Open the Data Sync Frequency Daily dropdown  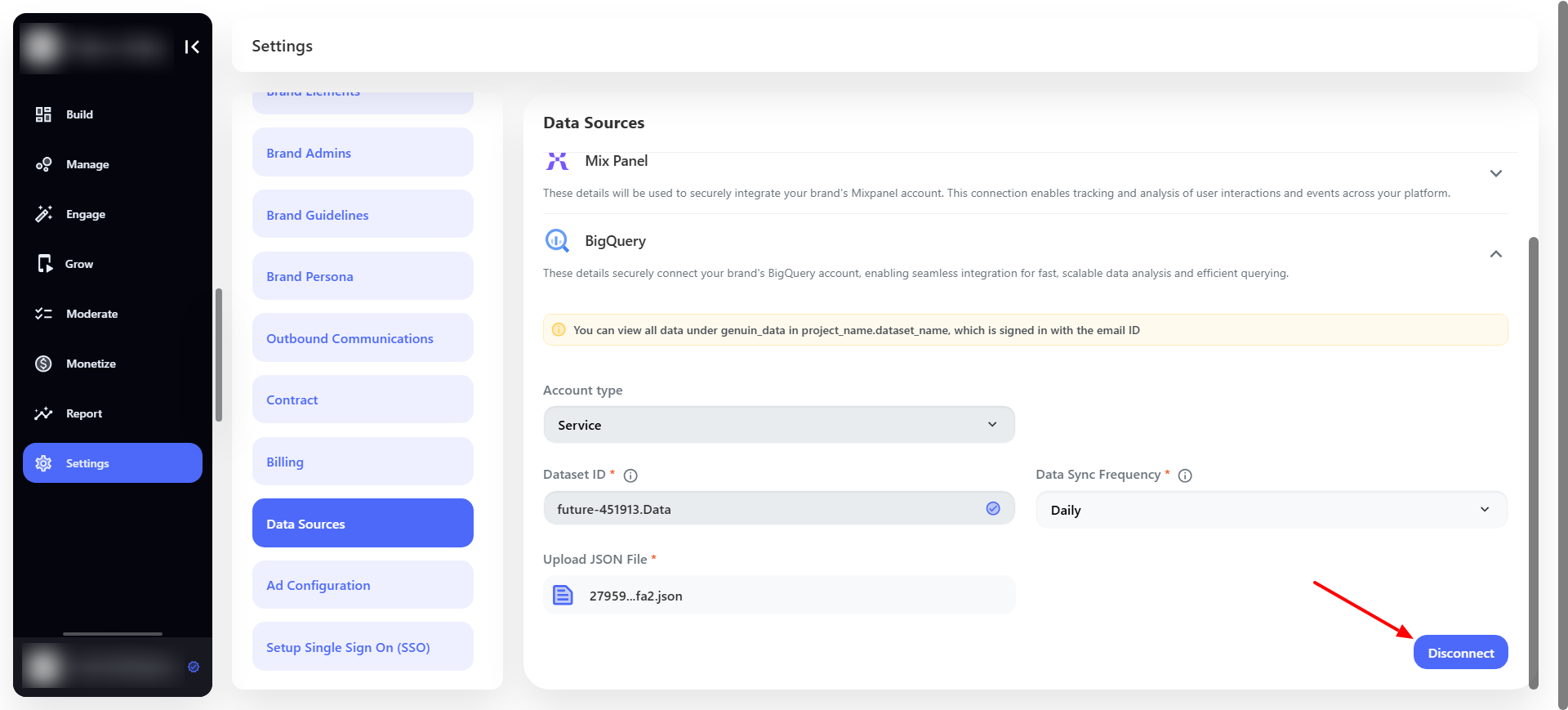click(1272, 510)
